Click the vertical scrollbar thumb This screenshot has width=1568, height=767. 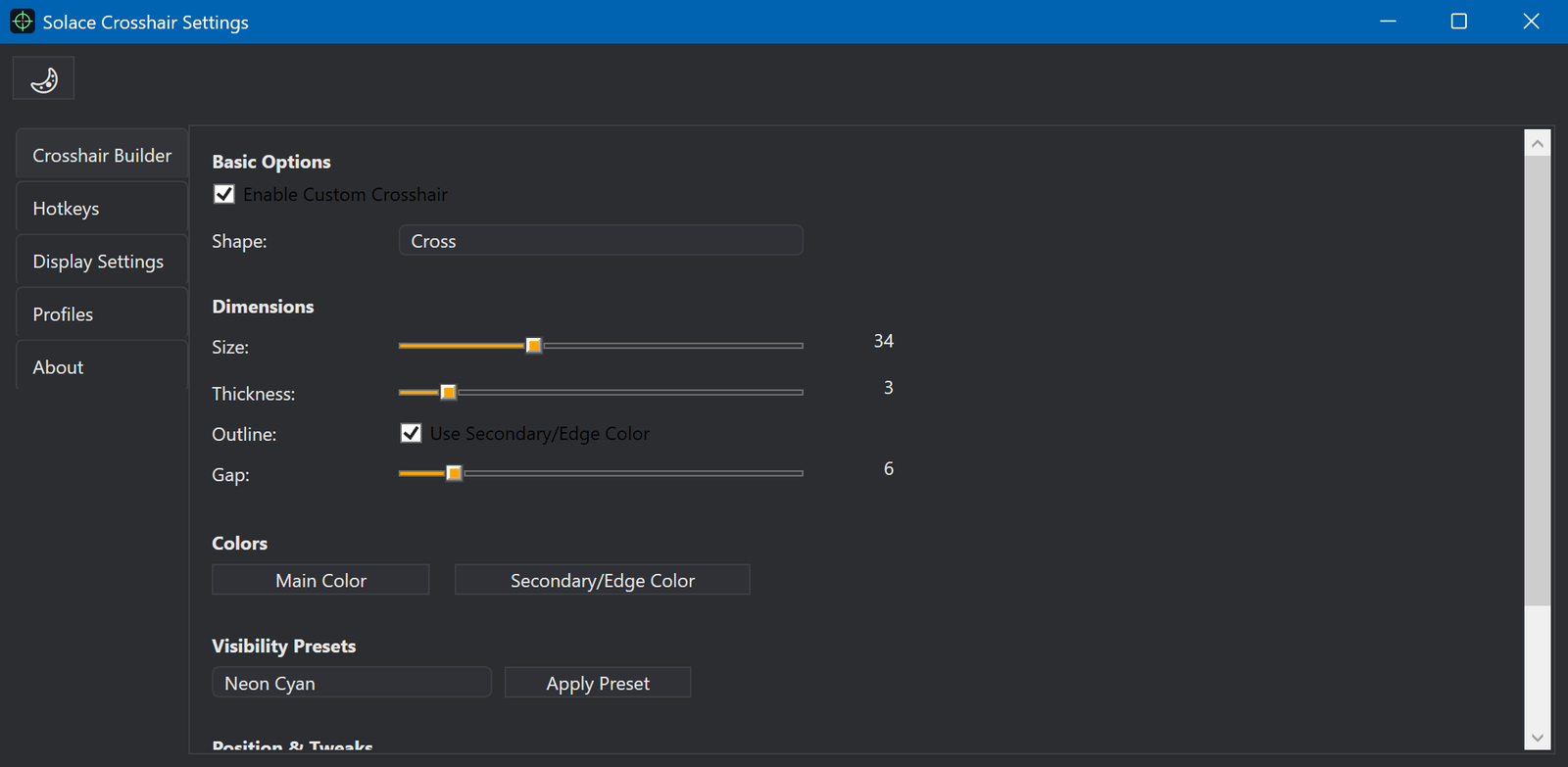1538,381
